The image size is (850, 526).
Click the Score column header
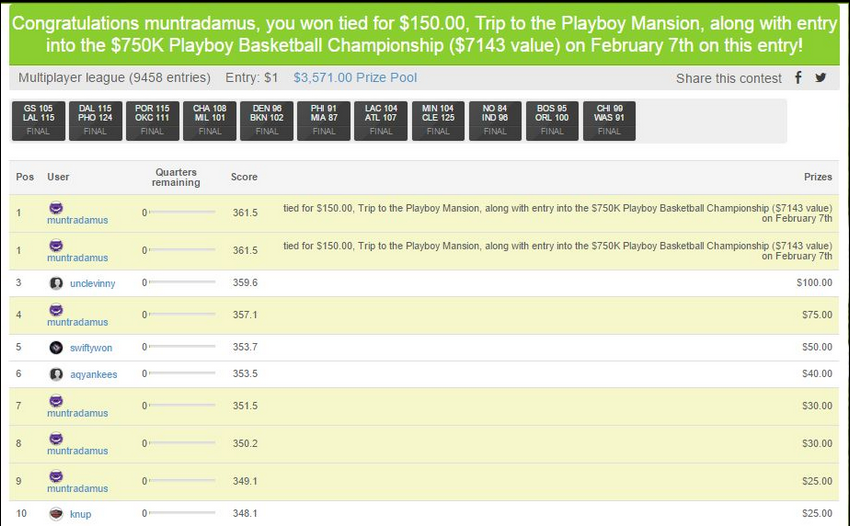[x=244, y=177]
